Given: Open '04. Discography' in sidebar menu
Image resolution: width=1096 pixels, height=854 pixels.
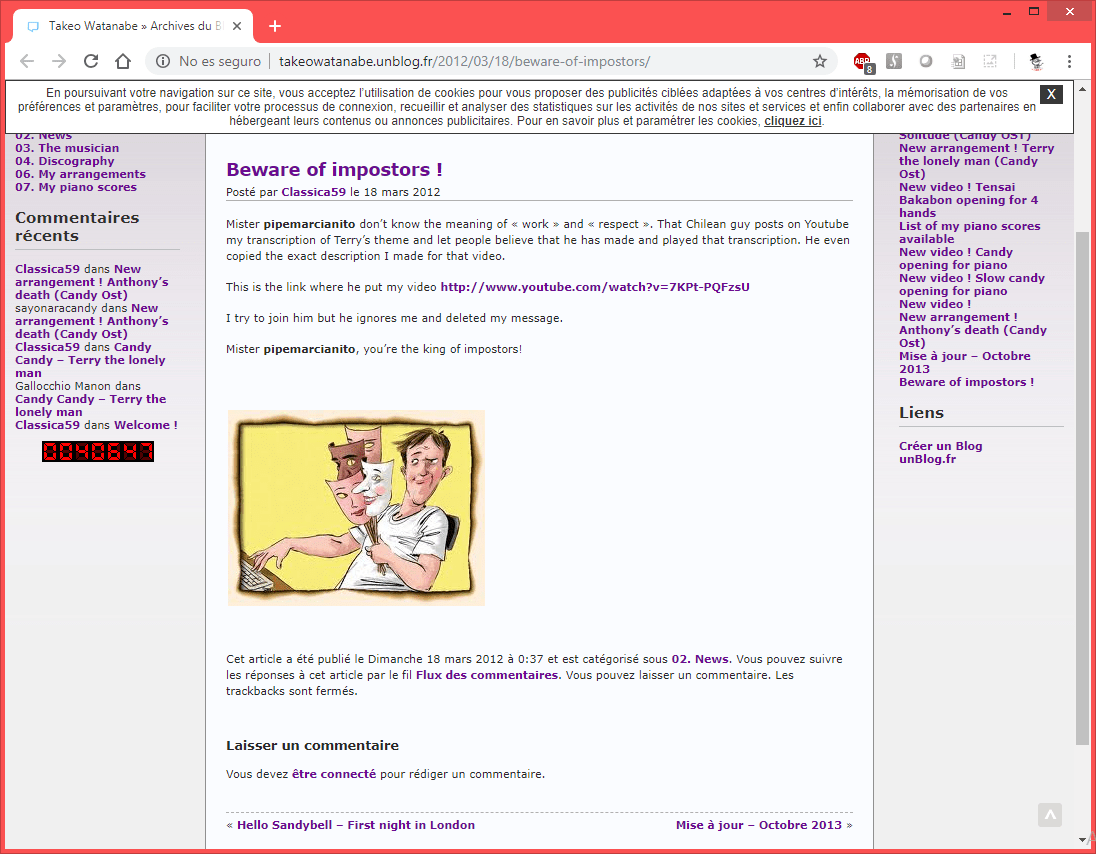Looking at the screenshot, I should point(65,161).
